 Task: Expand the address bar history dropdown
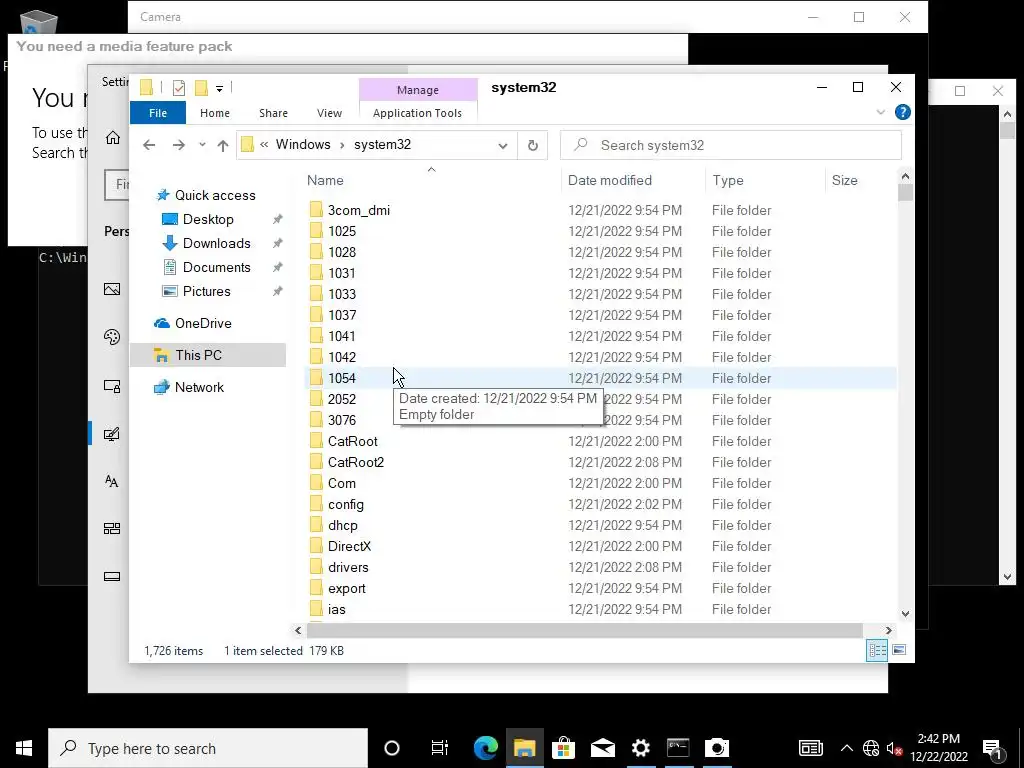click(x=503, y=146)
